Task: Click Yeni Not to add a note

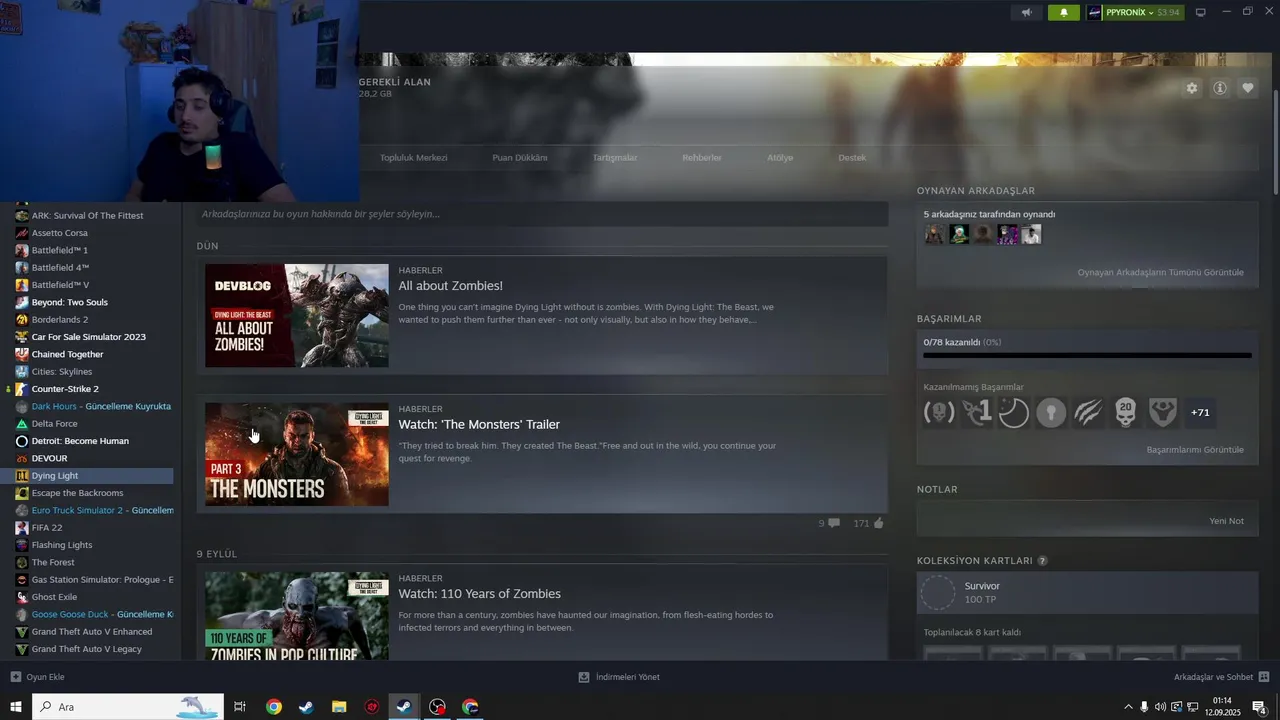Action: 1226,521
